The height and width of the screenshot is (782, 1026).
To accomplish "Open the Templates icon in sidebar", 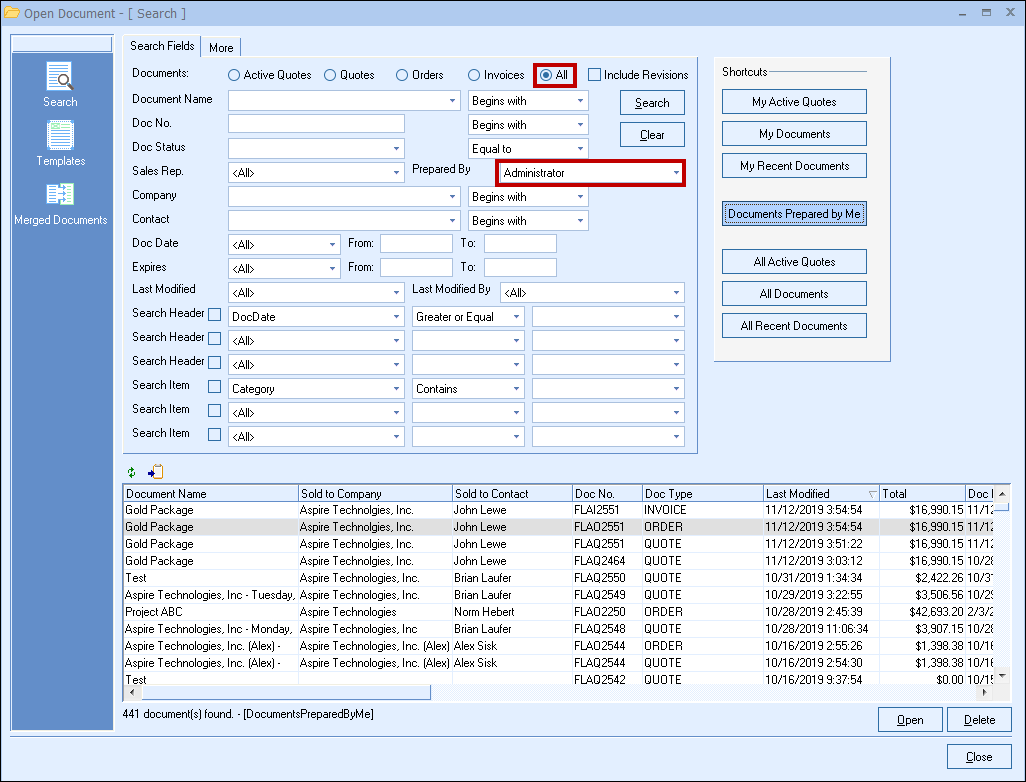I will pyautogui.click(x=60, y=136).
